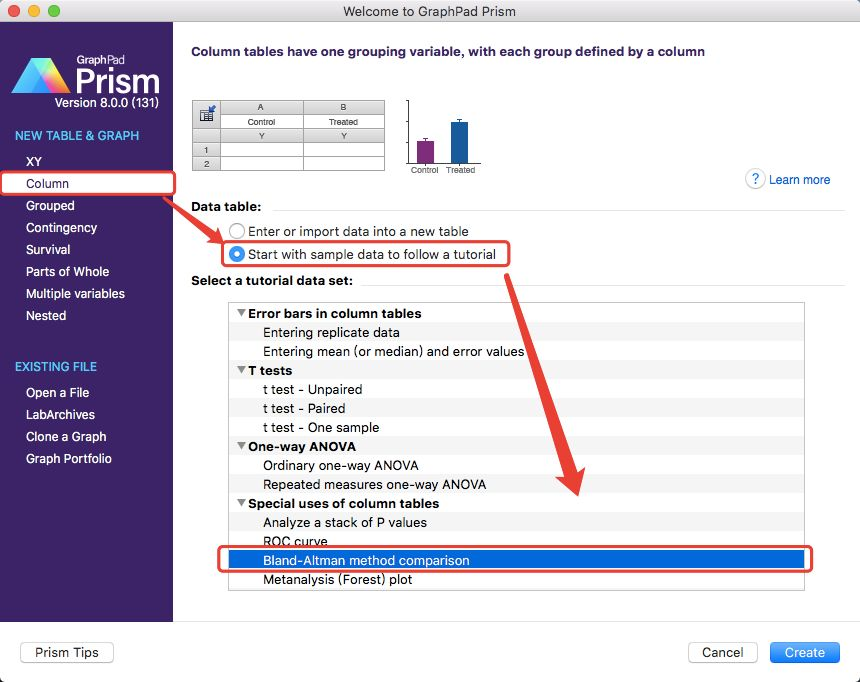
Task: Collapse the 'One-way ANOVA' group triangle
Action: pos(241,446)
